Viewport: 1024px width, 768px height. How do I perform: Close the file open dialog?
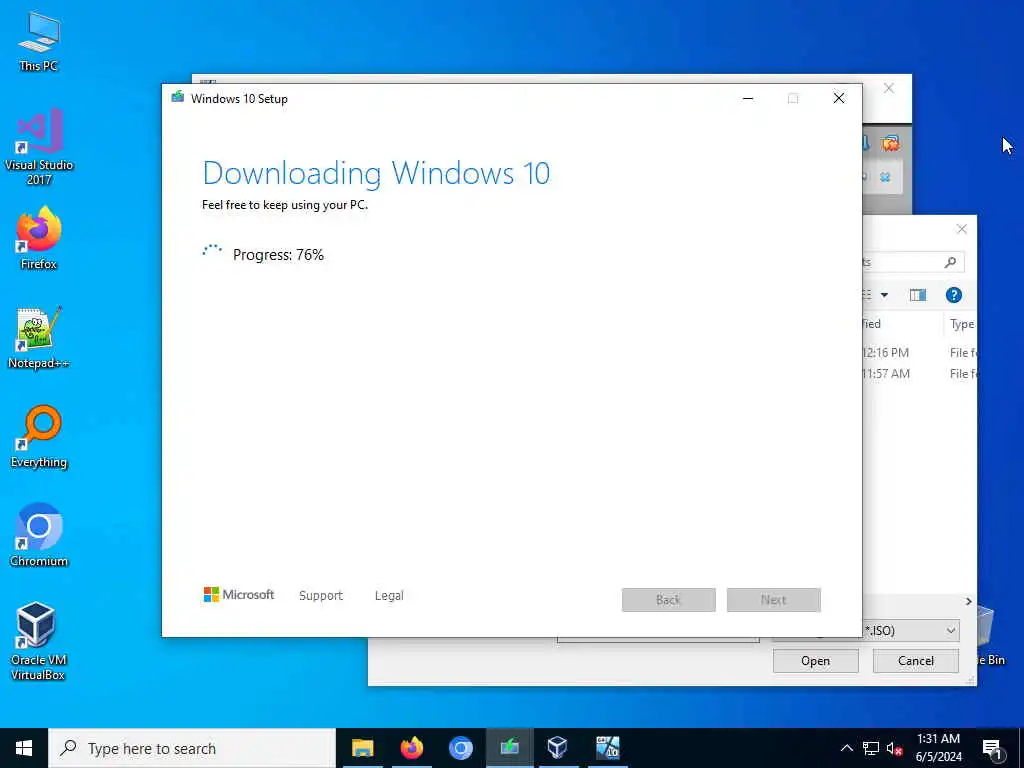(x=962, y=229)
